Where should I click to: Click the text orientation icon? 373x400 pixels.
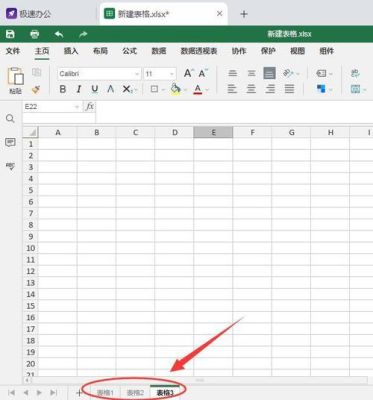tap(287, 73)
